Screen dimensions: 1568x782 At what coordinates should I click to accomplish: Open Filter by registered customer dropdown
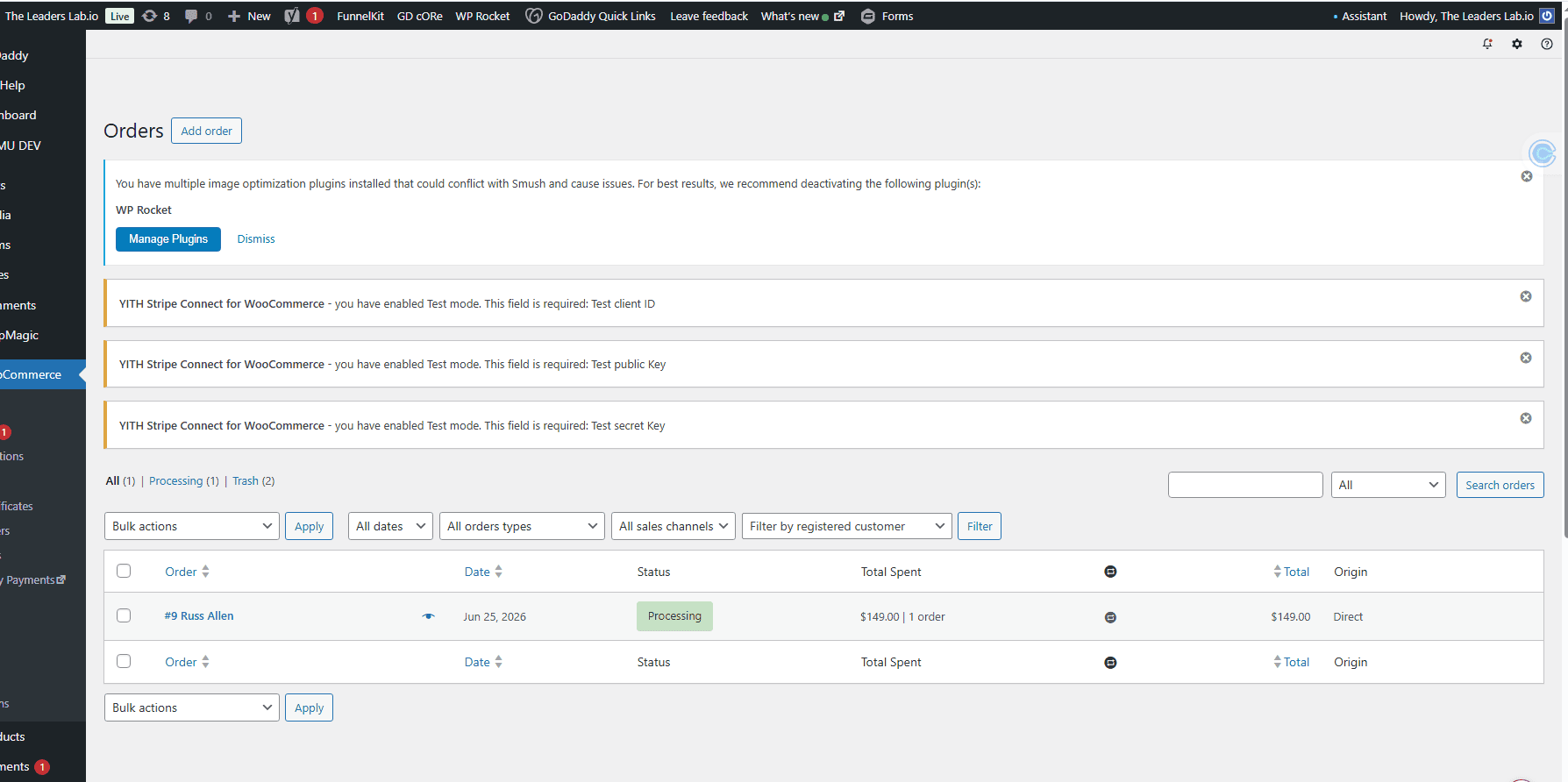(847, 526)
